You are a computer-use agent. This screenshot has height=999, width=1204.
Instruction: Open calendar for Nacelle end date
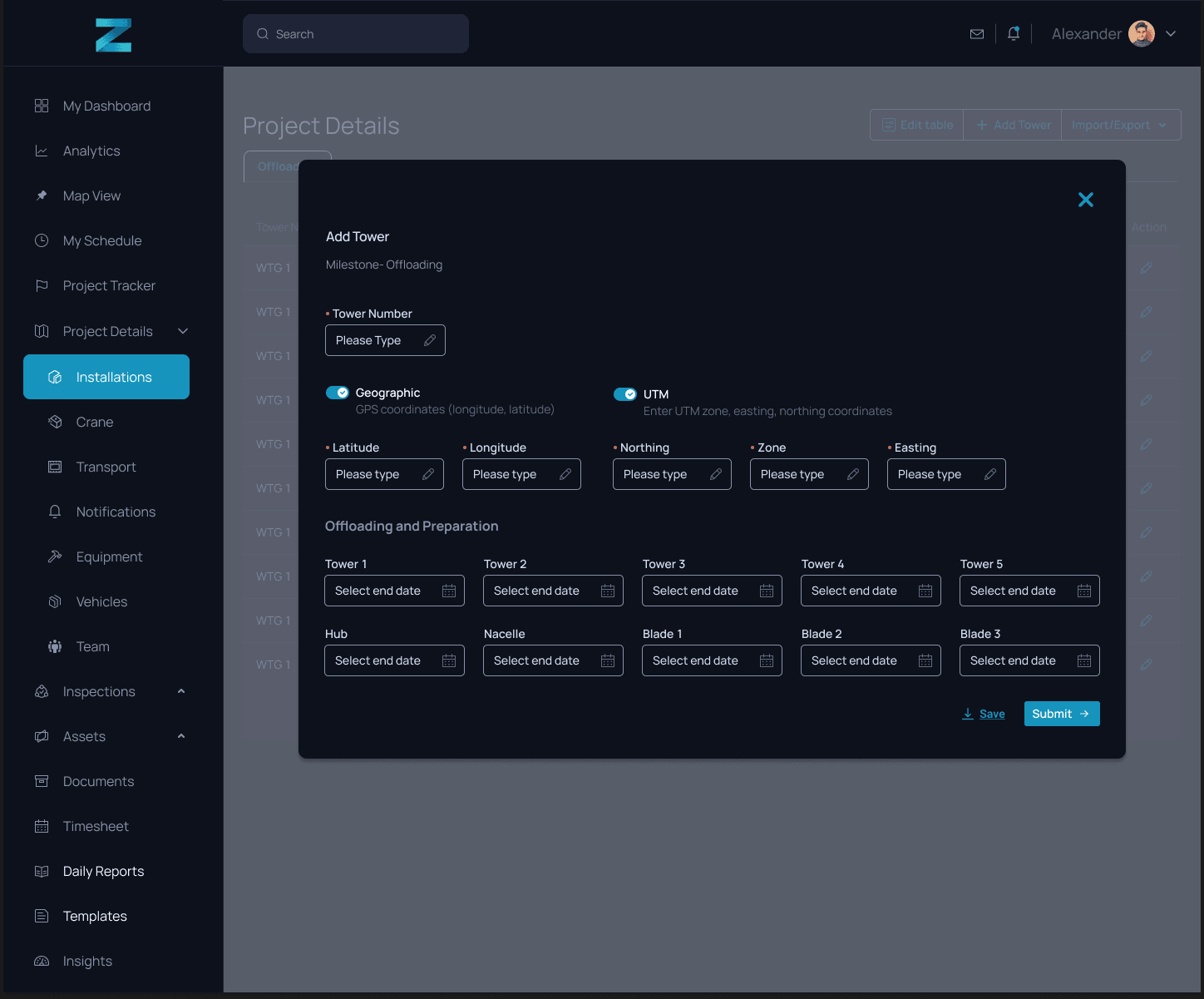608,660
